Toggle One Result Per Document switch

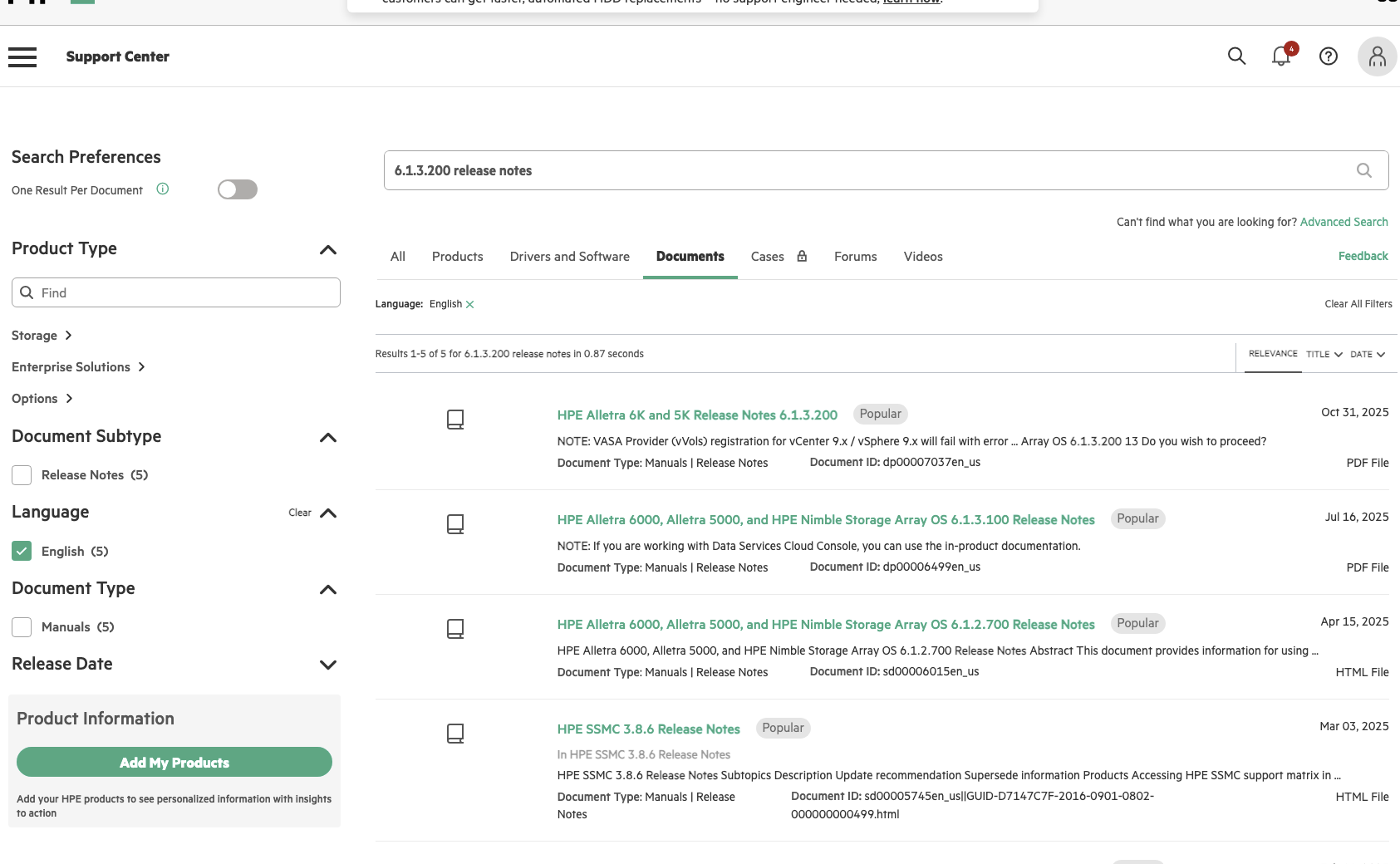(238, 190)
